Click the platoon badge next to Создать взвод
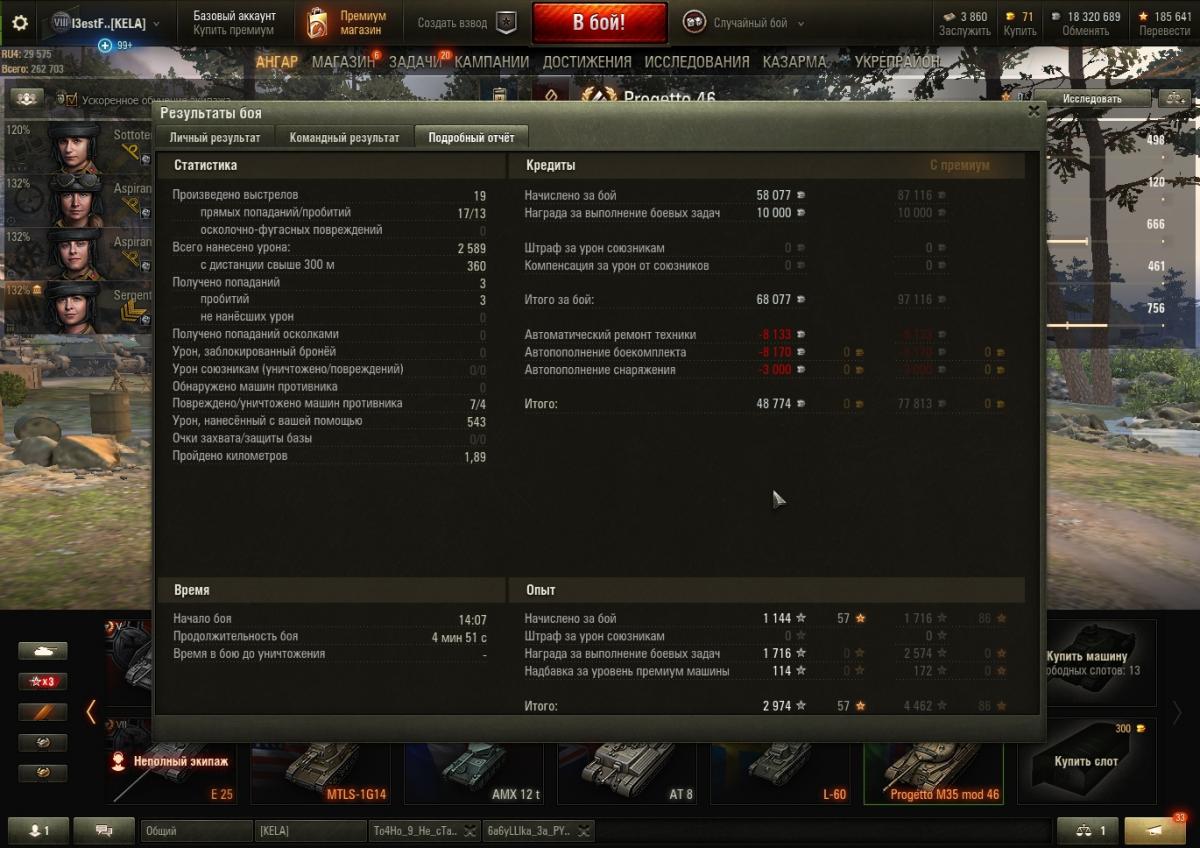This screenshot has height=848, width=1200. pyautogui.click(x=507, y=23)
